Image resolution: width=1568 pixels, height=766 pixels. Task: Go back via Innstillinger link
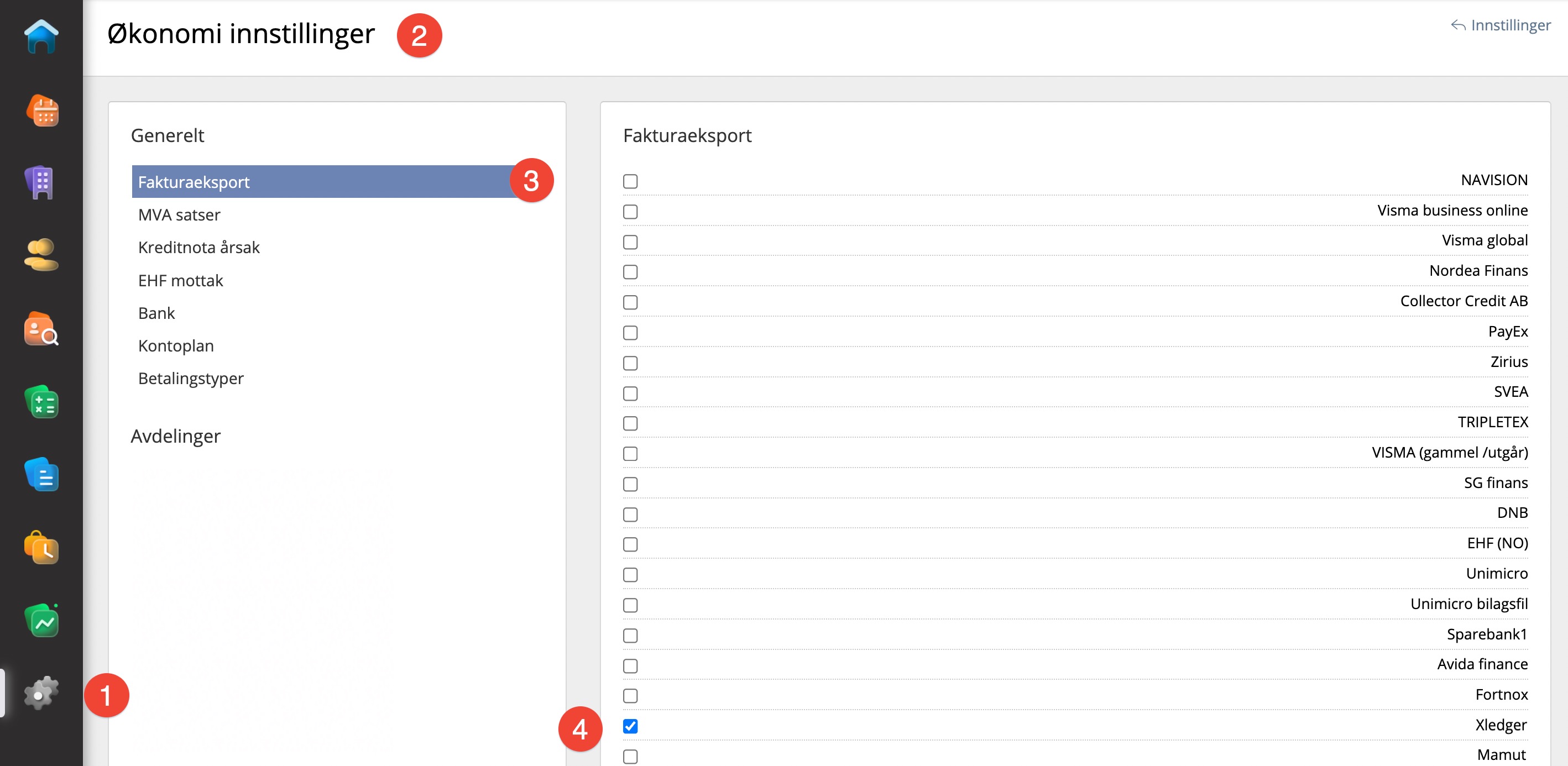pos(1501,25)
